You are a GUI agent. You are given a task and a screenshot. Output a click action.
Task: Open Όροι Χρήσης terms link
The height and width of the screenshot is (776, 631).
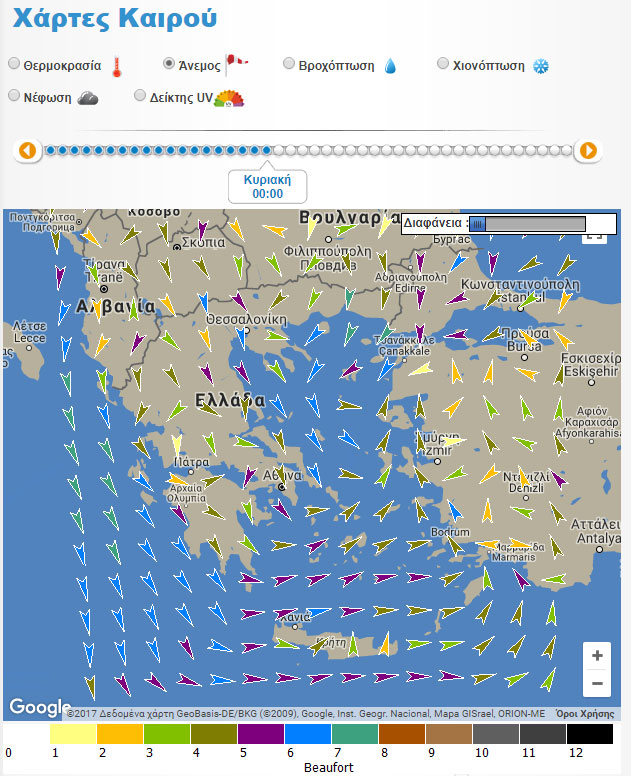[585, 714]
